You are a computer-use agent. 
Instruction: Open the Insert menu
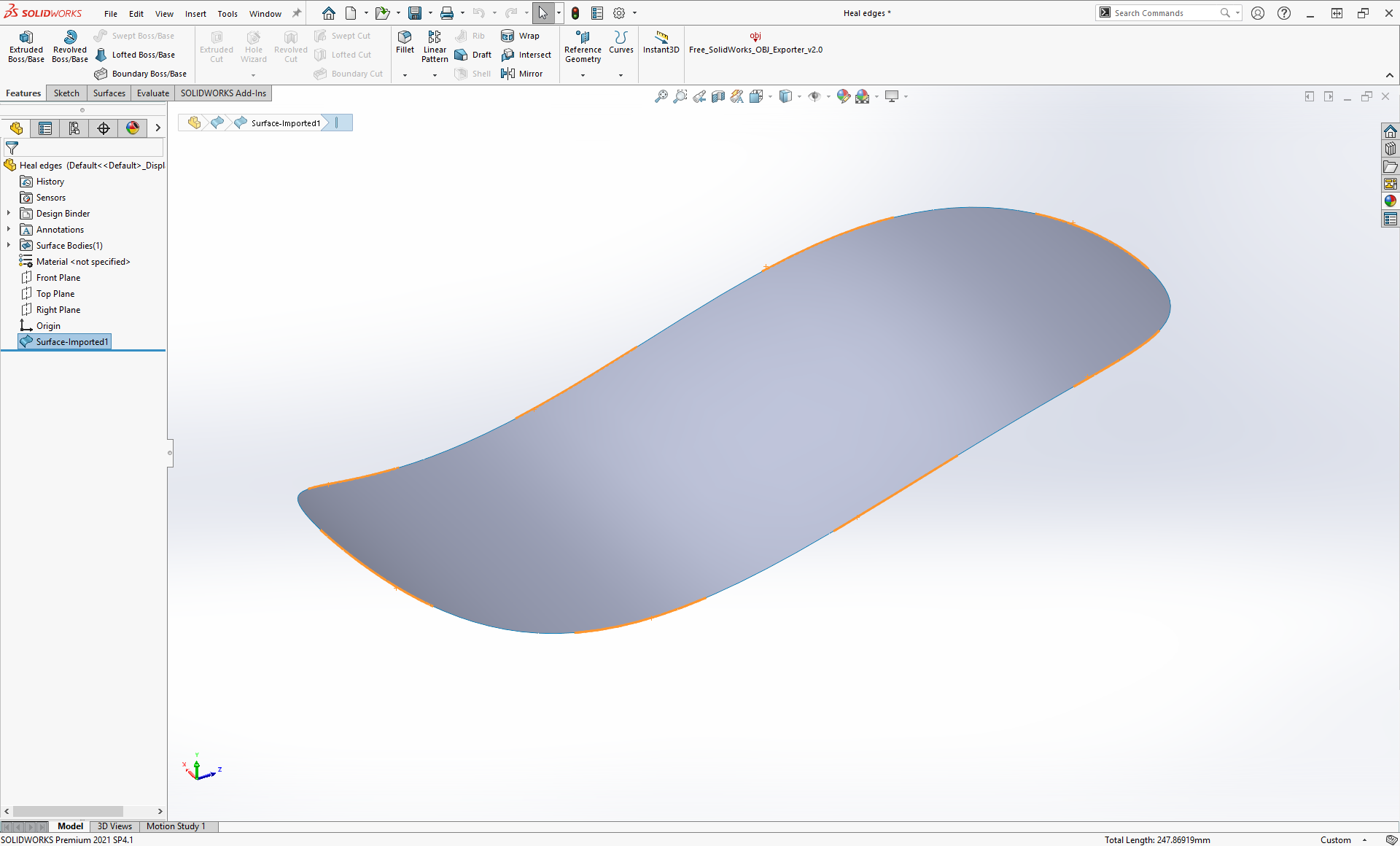pyautogui.click(x=195, y=14)
